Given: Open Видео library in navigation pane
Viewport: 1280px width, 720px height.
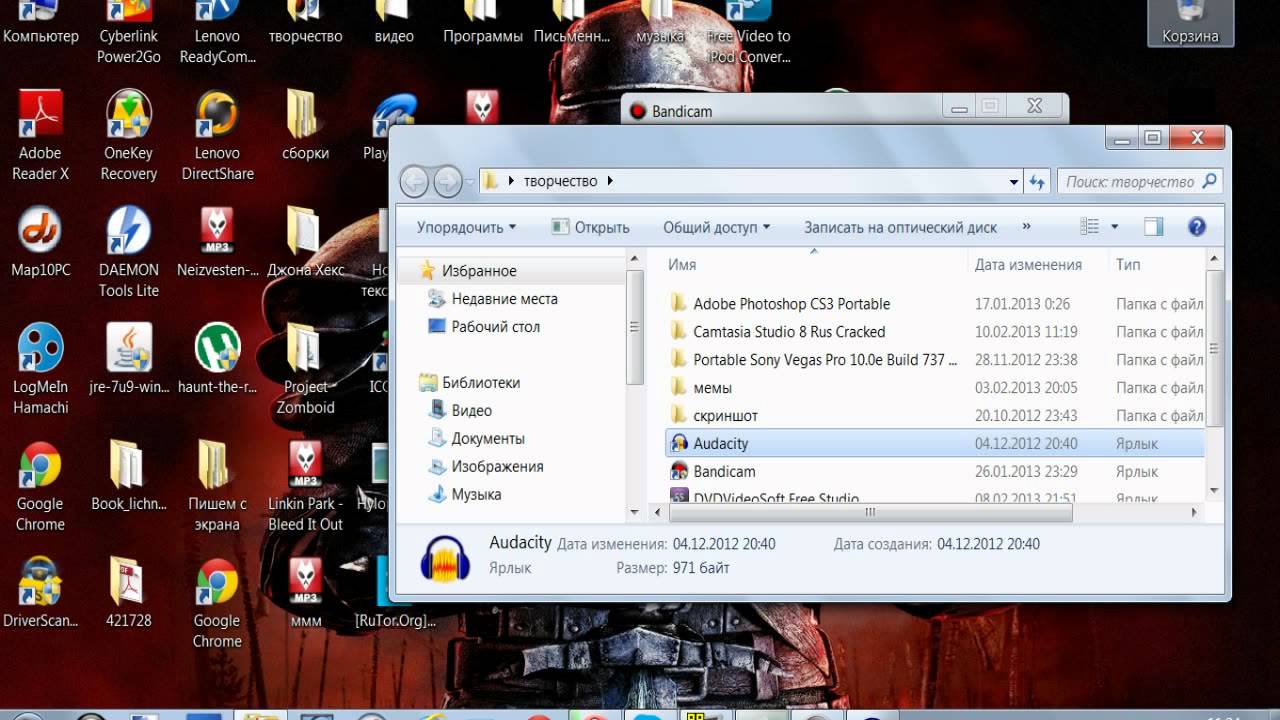Looking at the screenshot, I should 461,411.
